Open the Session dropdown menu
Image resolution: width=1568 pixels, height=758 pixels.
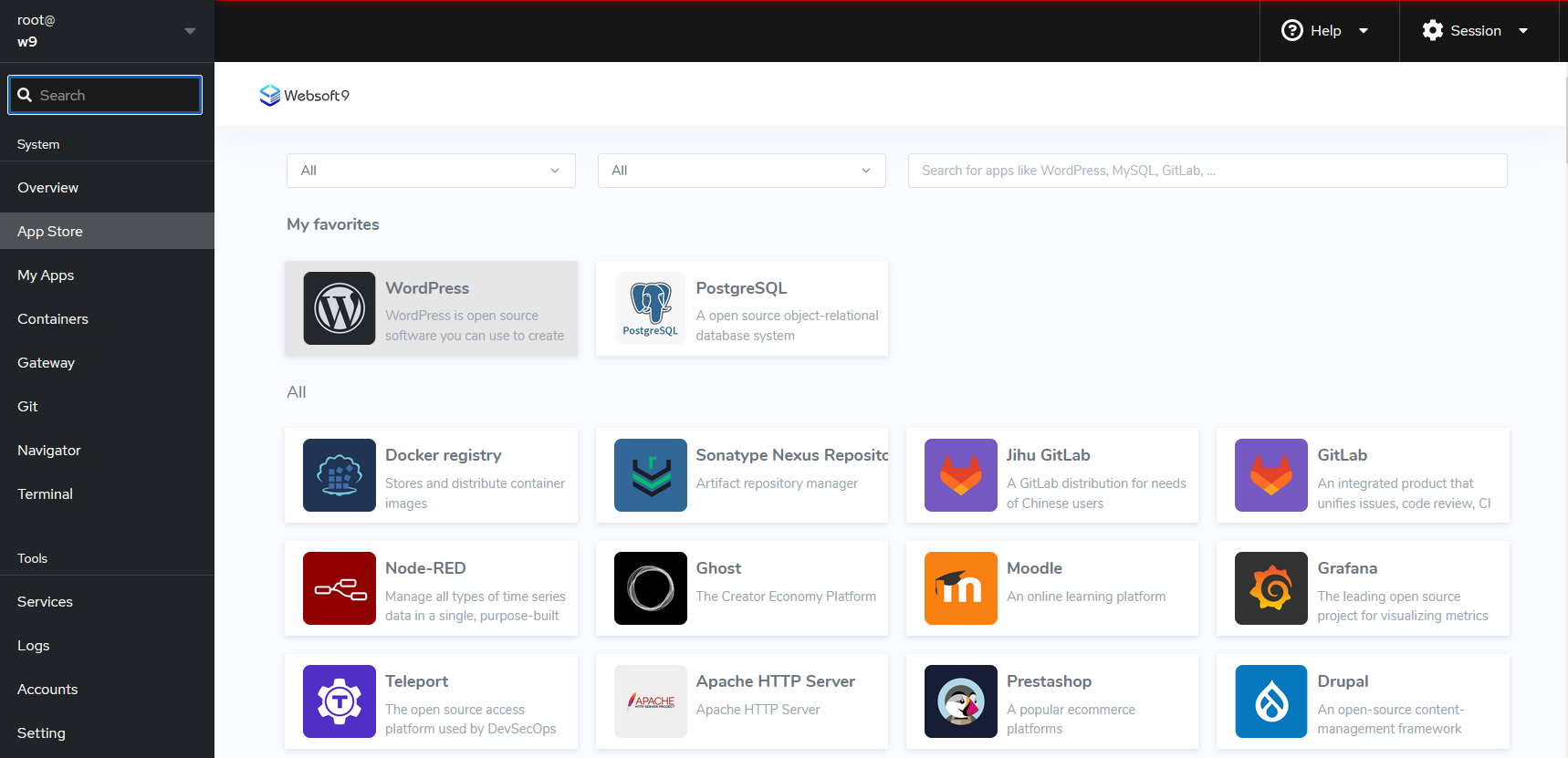[1475, 31]
